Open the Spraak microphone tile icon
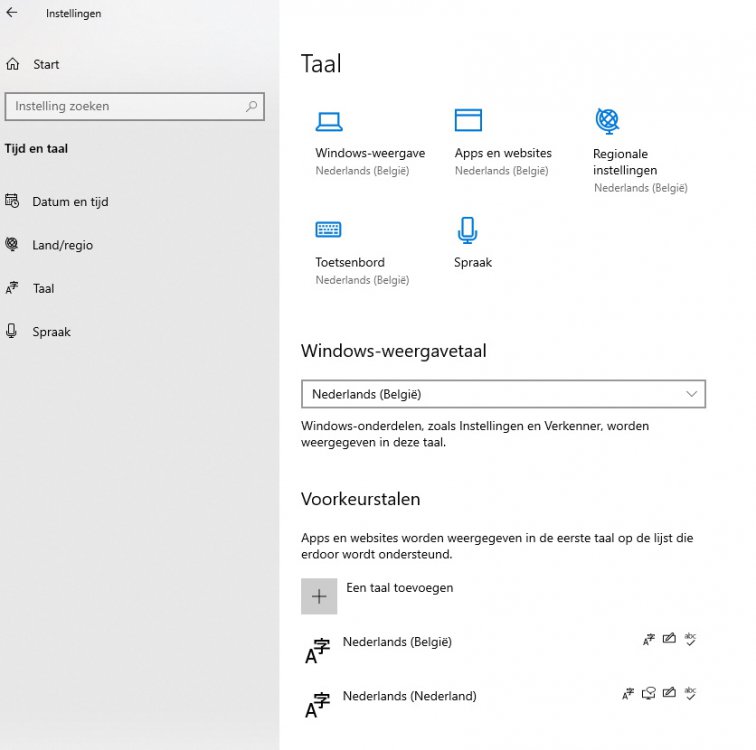The height and width of the screenshot is (750, 756). 467,230
